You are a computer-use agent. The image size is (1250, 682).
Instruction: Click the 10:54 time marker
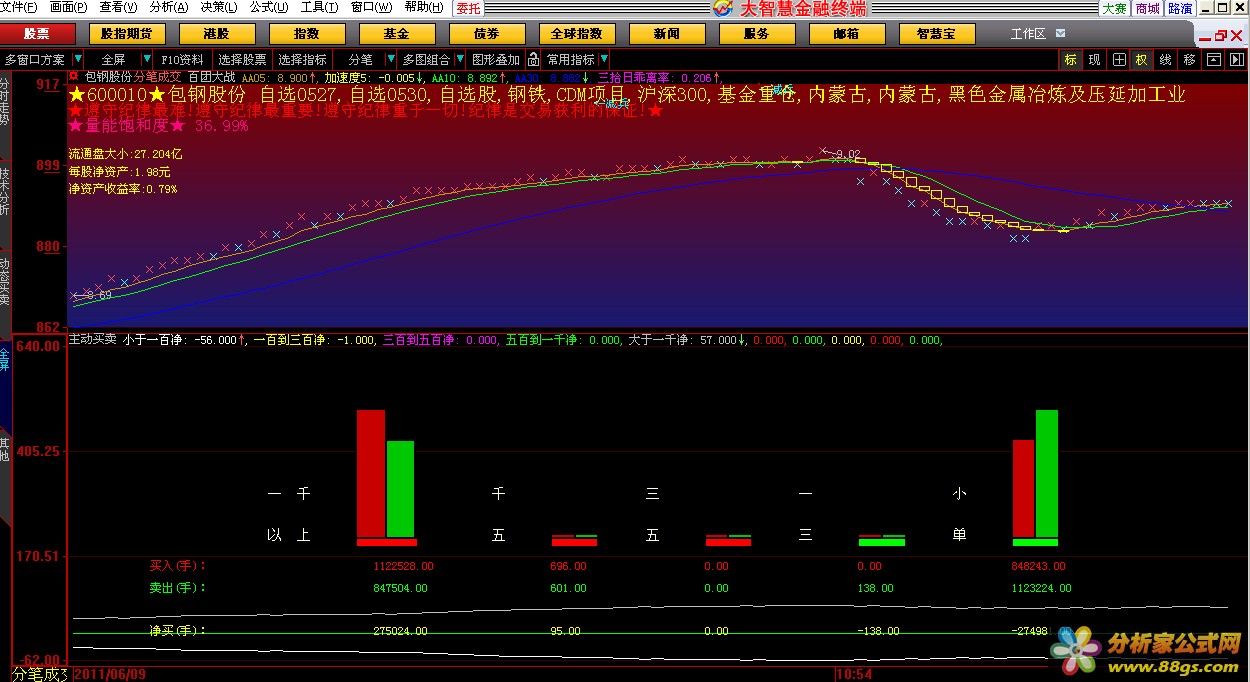pos(854,674)
